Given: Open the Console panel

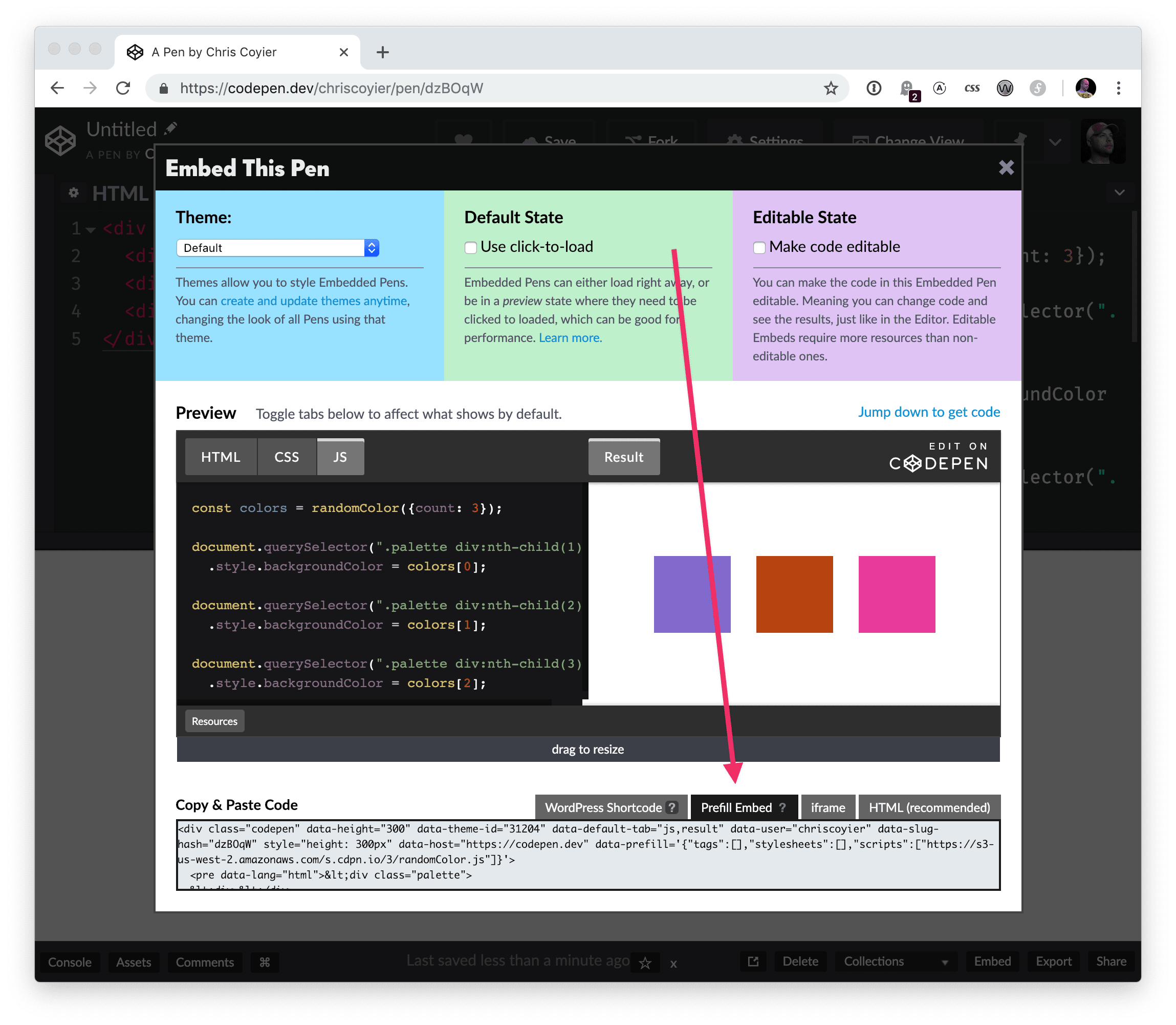Looking at the screenshot, I should click(70, 962).
